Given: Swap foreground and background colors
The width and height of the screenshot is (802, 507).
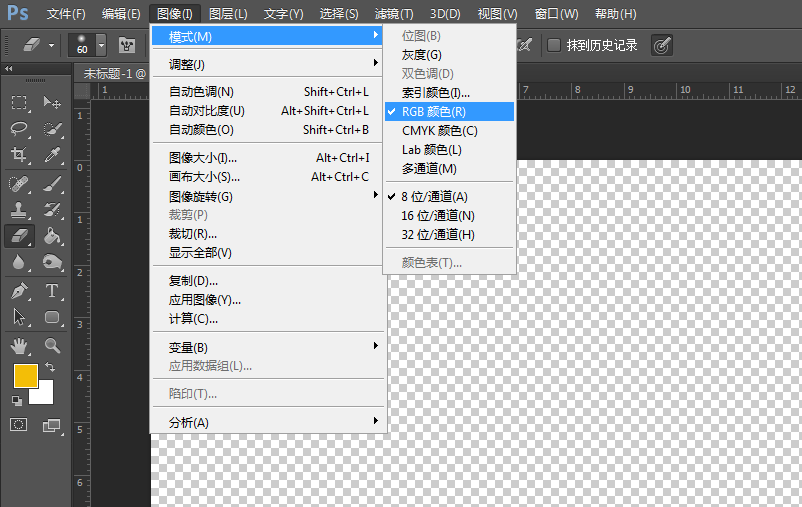Looking at the screenshot, I should (50, 367).
